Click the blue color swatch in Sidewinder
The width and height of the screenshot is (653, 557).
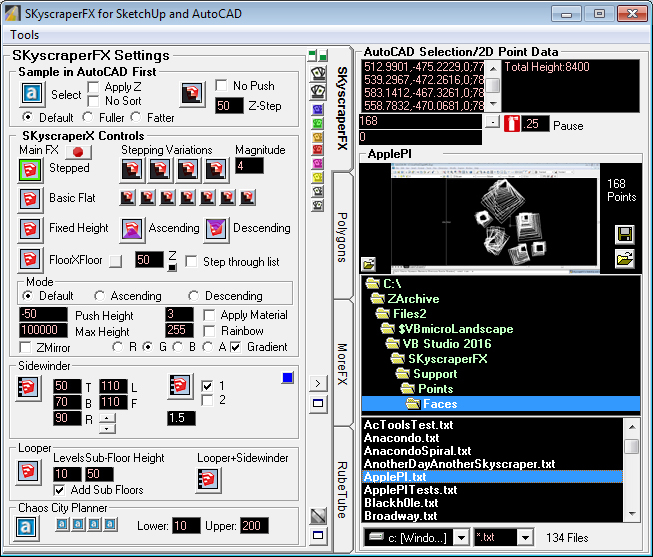click(x=287, y=377)
